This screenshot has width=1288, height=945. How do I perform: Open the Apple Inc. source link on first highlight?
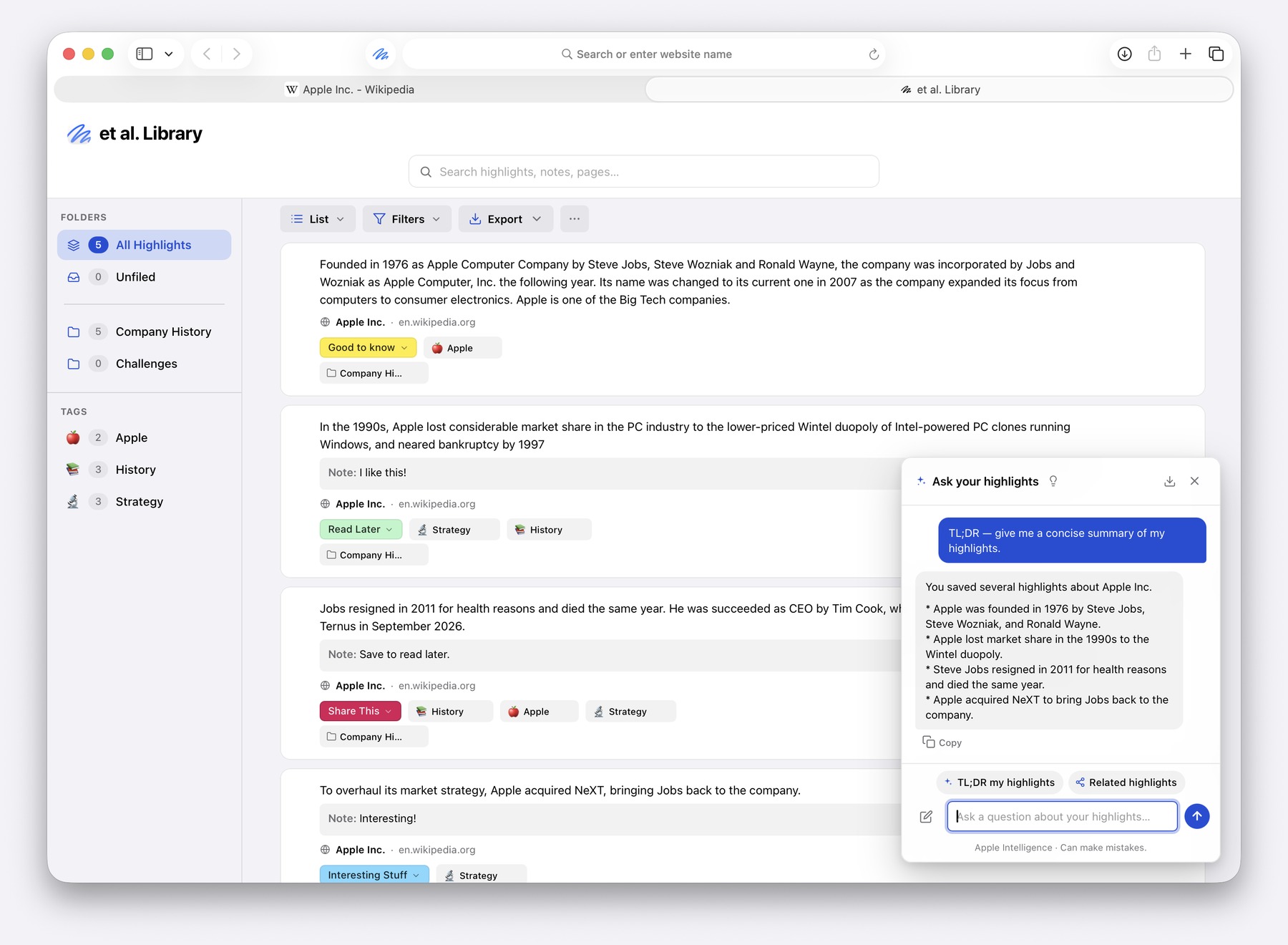[360, 322]
